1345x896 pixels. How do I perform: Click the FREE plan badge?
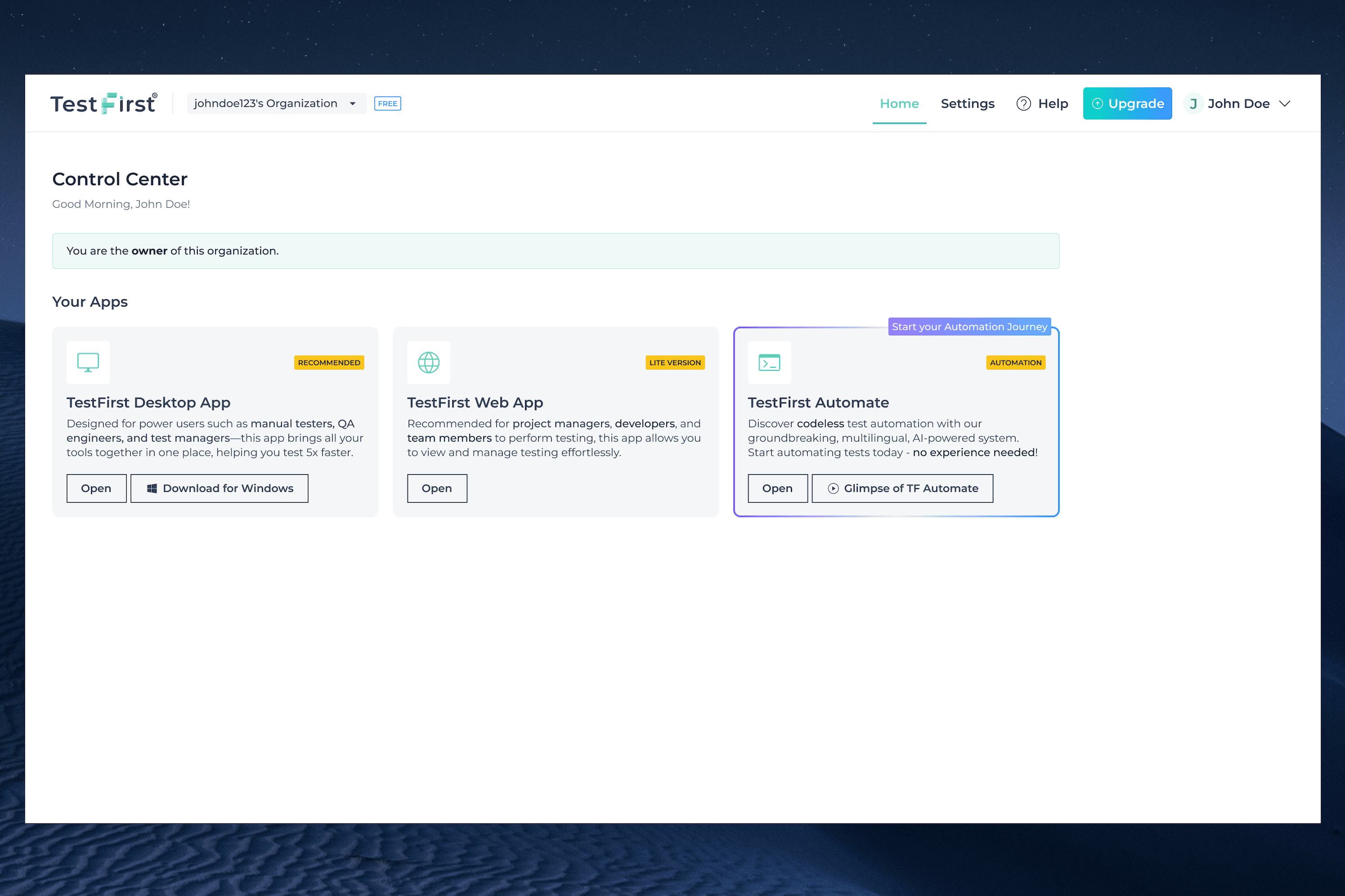coord(387,103)
